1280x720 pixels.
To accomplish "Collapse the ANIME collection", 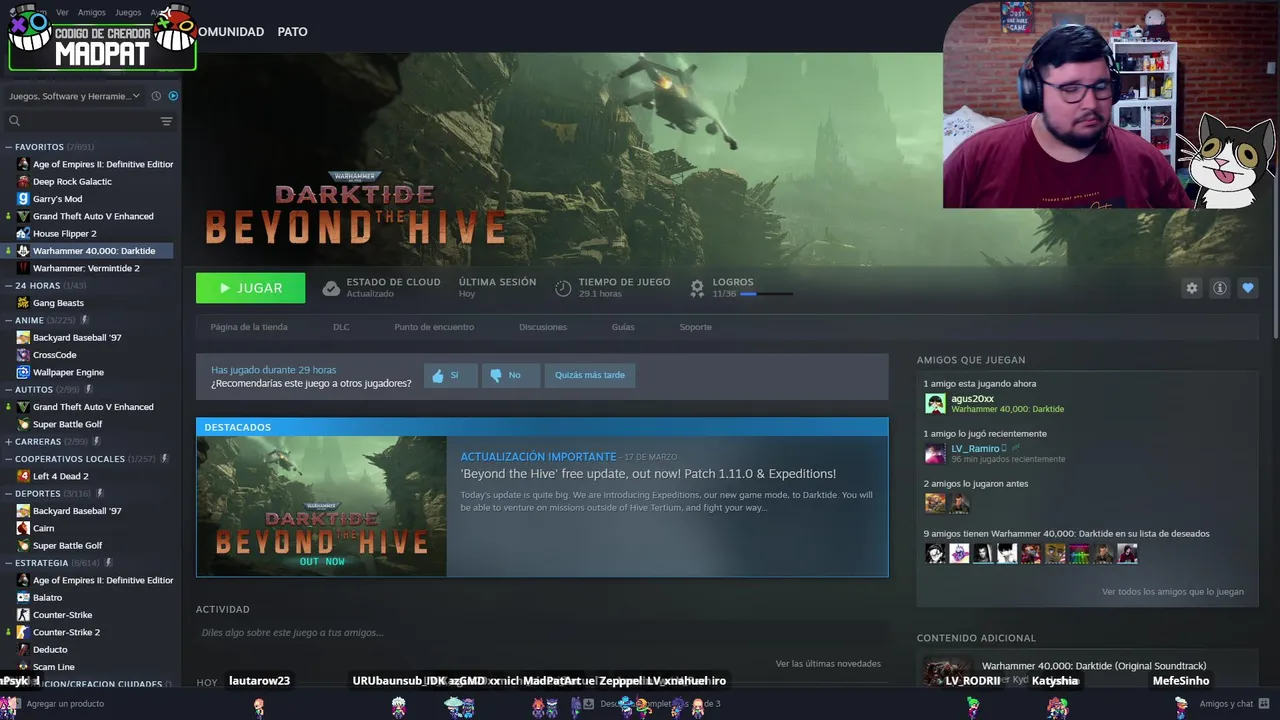I will (9, 320).
